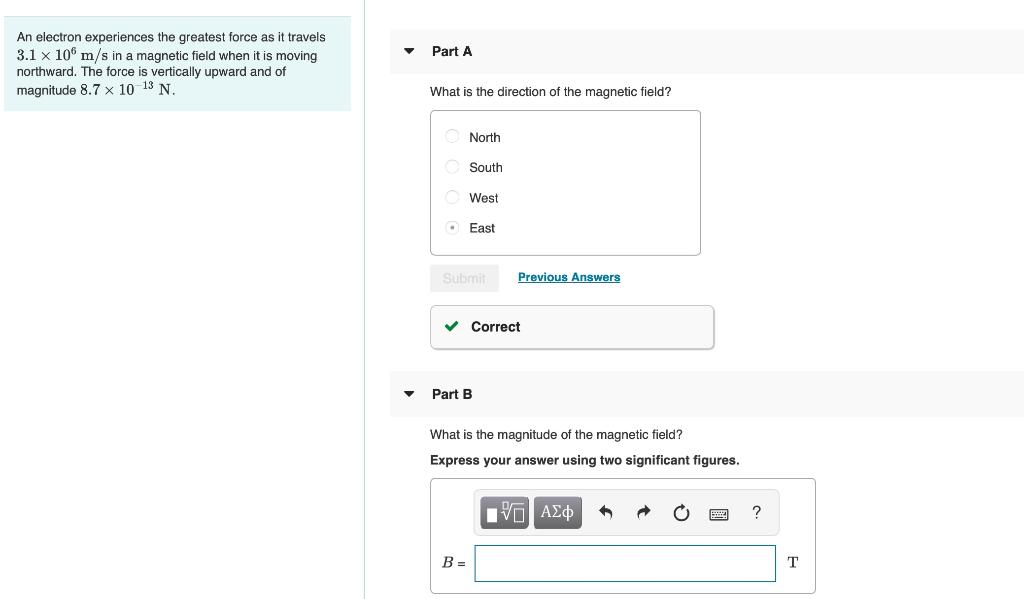Click the B = answer input field

(x=625, y=563)
